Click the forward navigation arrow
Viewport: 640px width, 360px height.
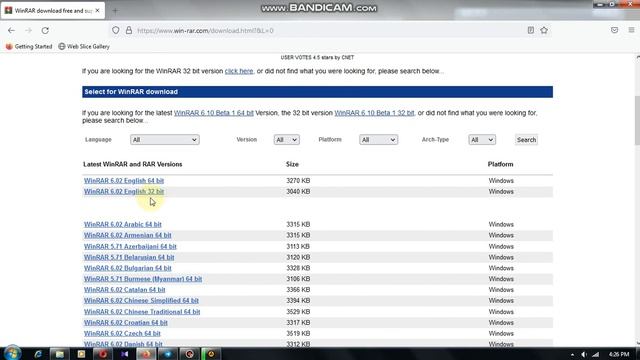click(28, 30)
